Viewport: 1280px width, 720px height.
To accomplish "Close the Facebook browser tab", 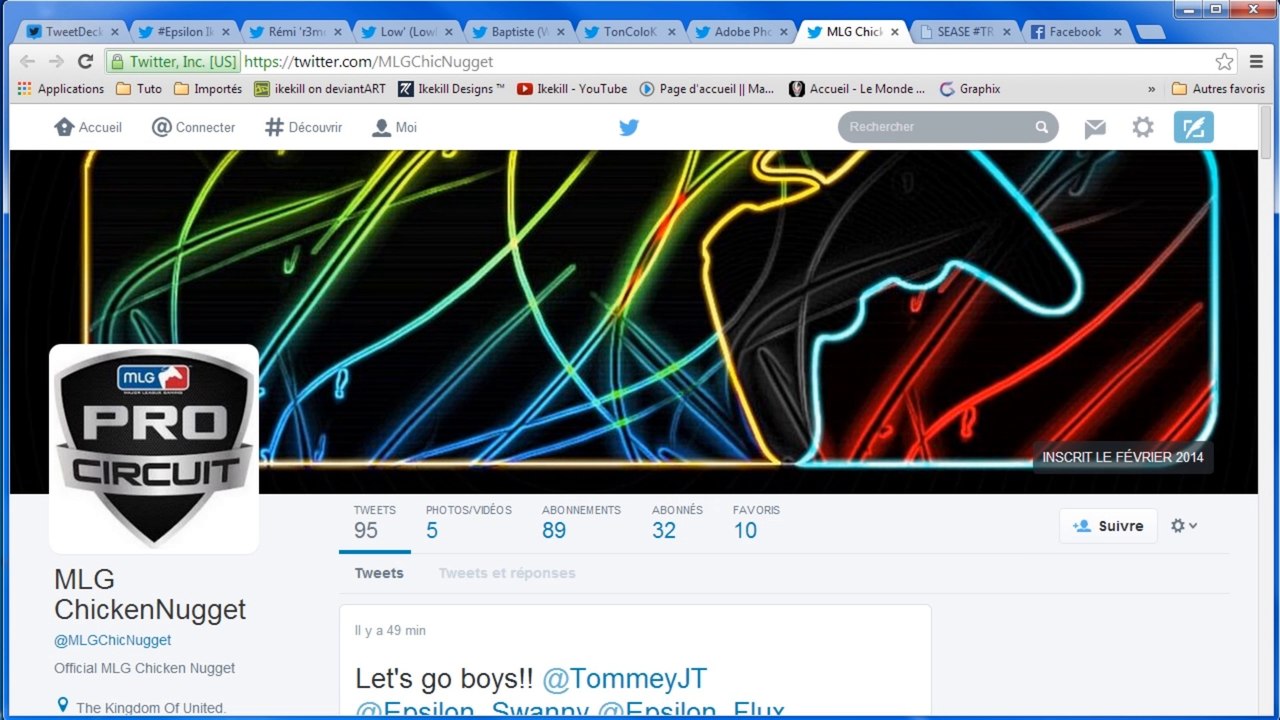I will click(x=1118, y=32).
